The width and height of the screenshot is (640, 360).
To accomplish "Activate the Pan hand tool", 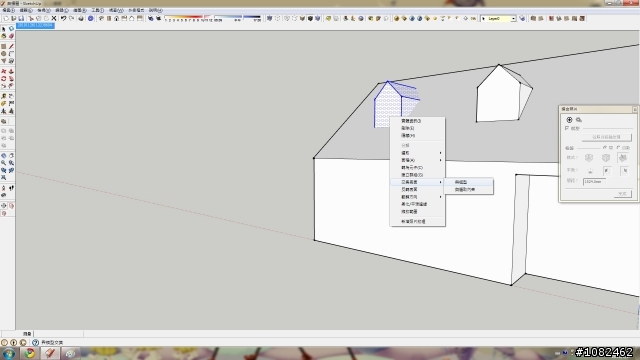I will pos(11,156).
